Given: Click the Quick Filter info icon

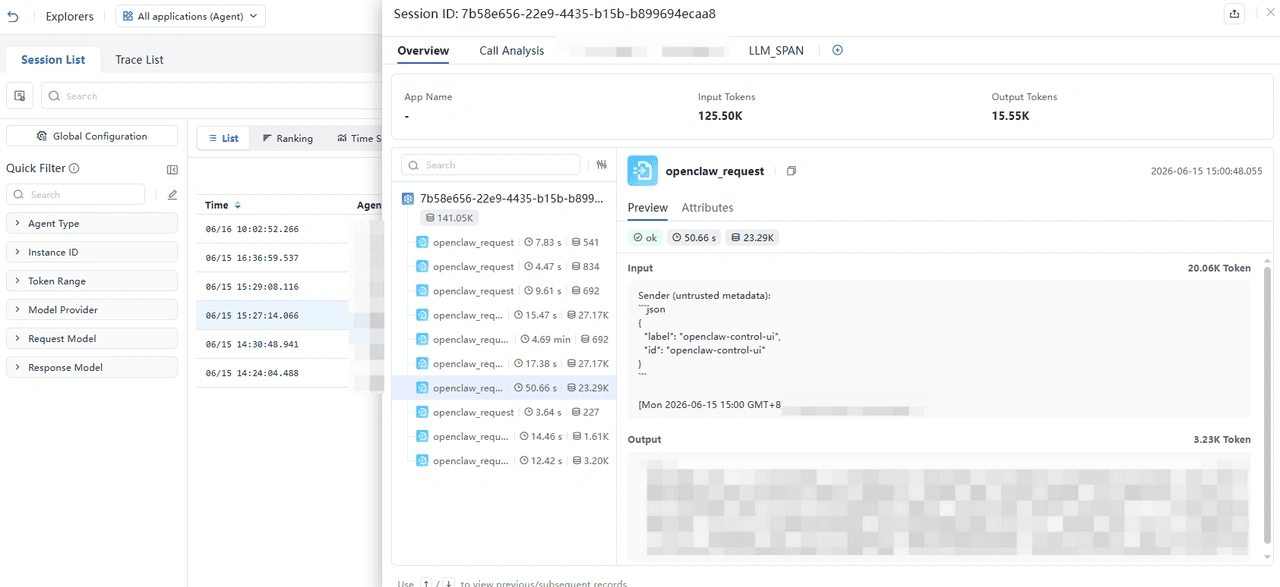Looking at the screenshot, I should (74, 169).
